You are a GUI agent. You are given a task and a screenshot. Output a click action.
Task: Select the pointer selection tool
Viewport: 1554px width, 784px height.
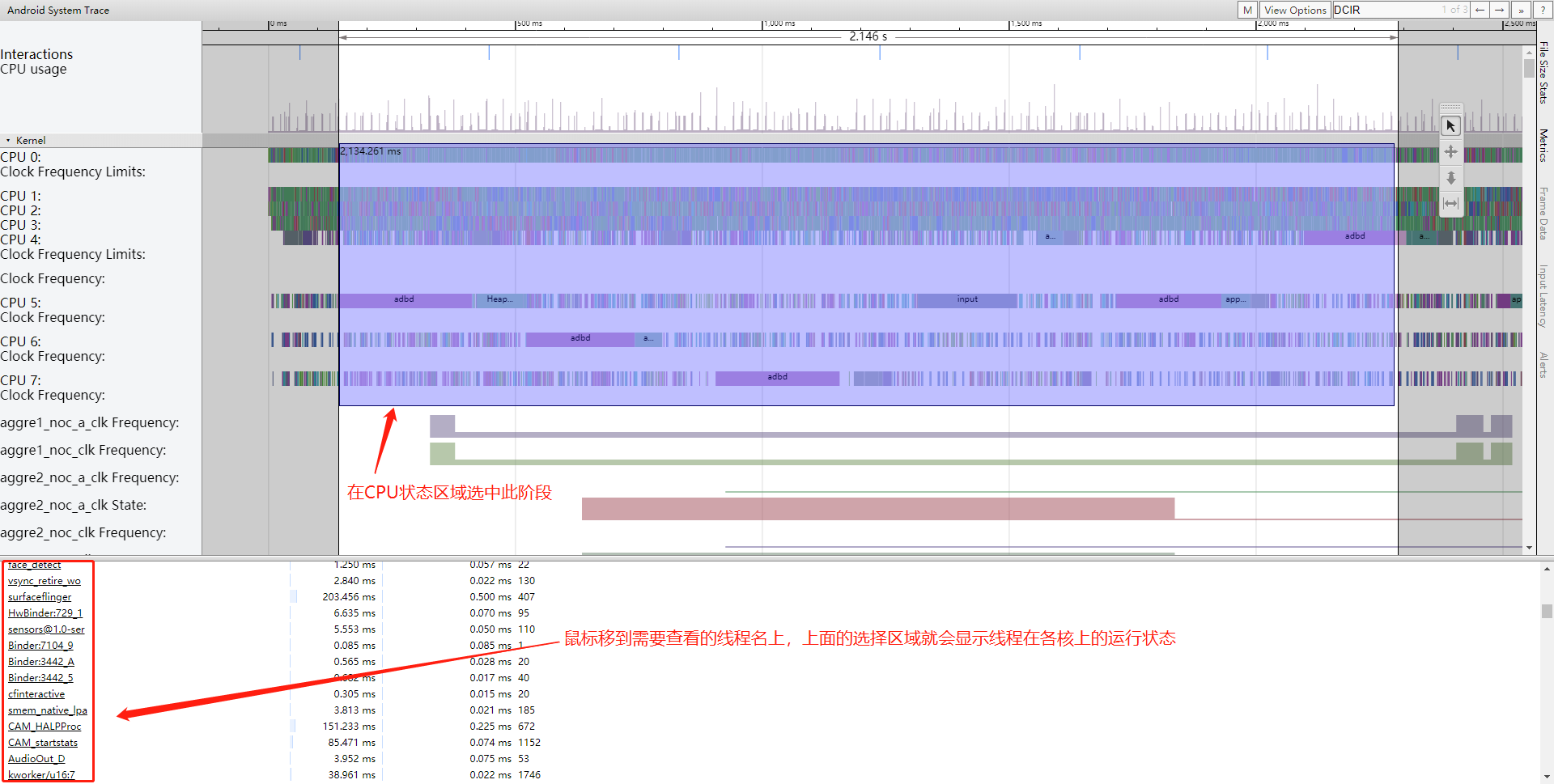click(x=1450, y=126)
